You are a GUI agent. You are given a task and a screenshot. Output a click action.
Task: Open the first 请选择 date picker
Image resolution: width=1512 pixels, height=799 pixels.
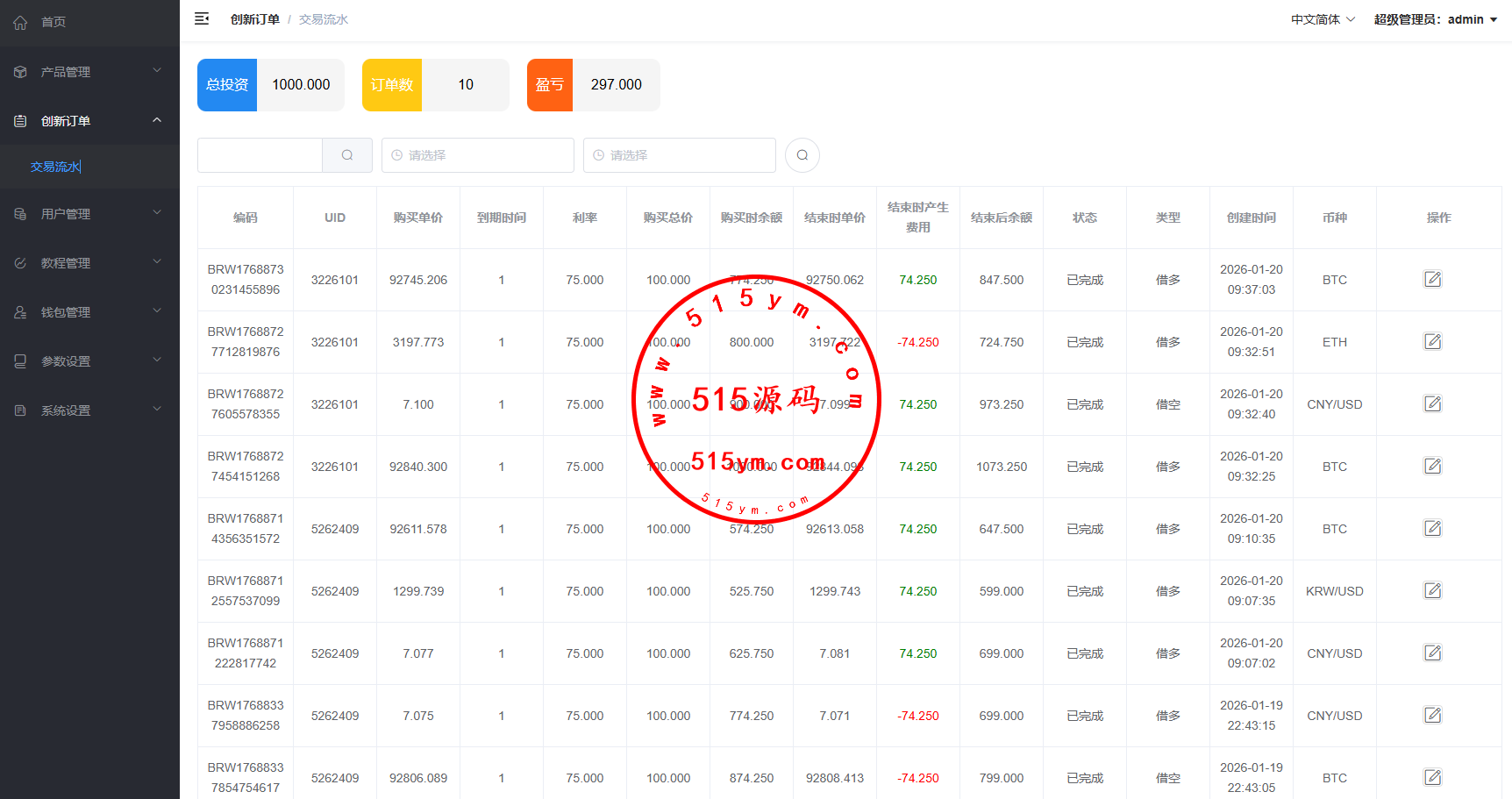(x=478, y=155)
